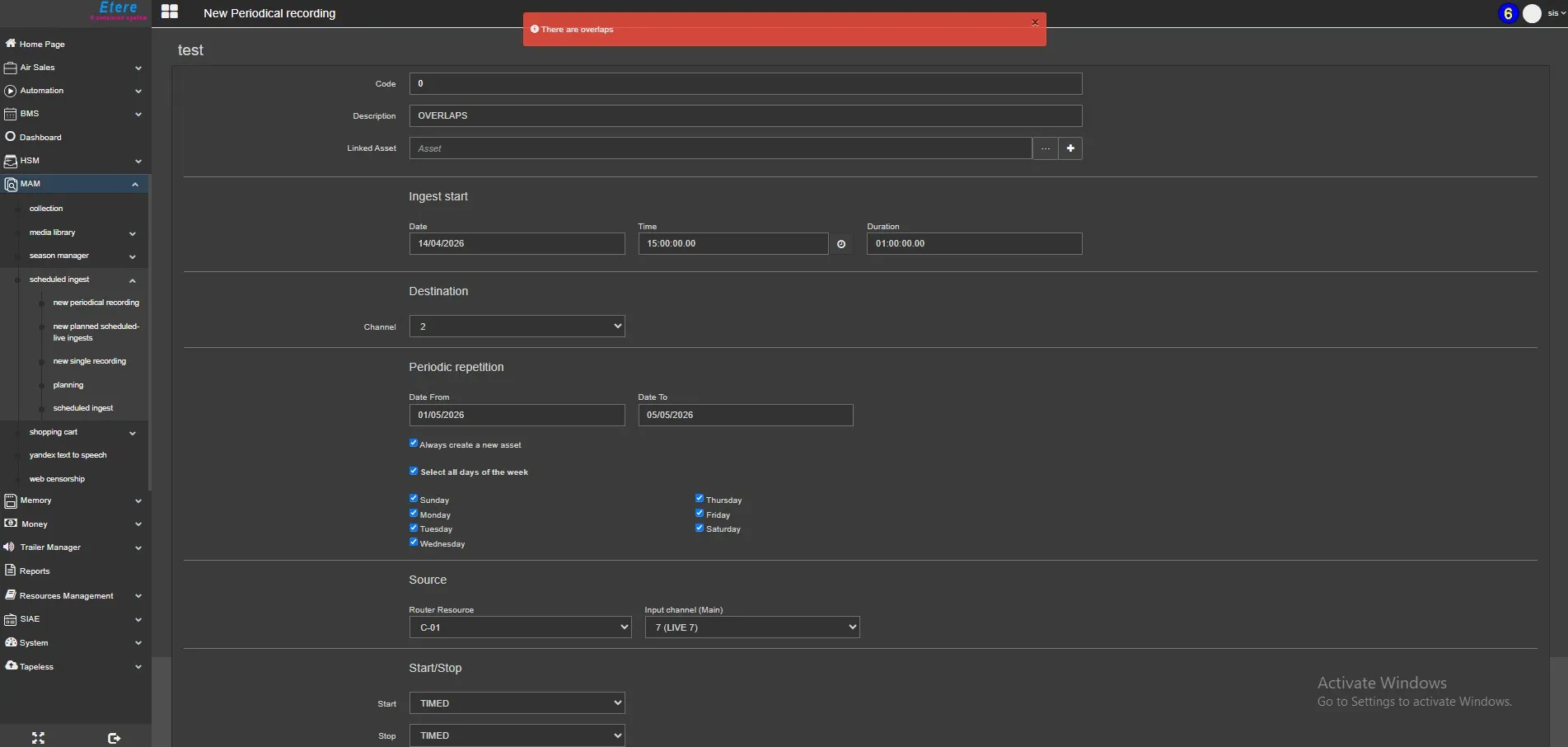Select 'planning' under scheduled ingest
Viewport: 1568px width, 747px height.
tap(68, 385)
